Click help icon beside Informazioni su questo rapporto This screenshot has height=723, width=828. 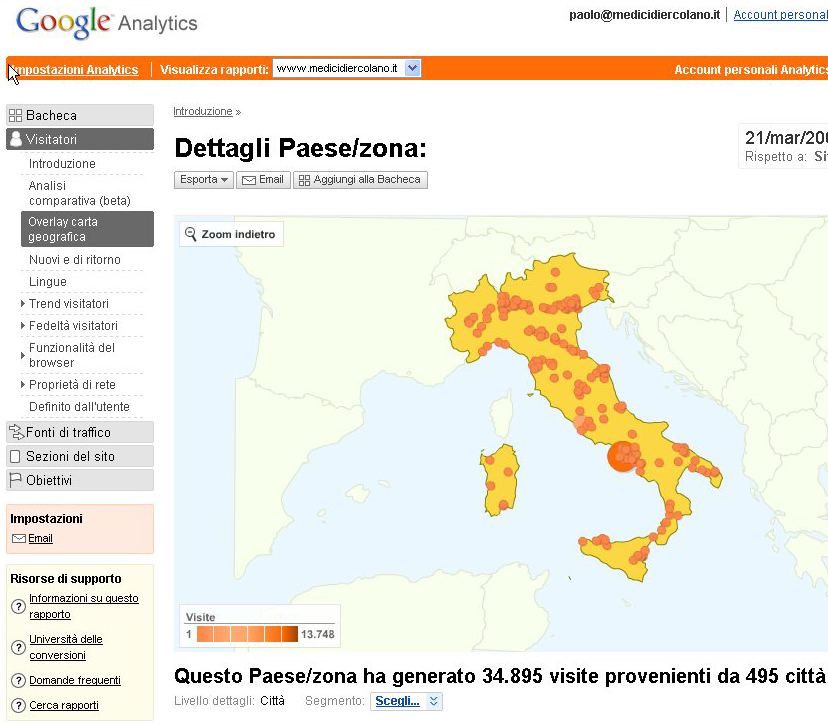coord(18,606)
